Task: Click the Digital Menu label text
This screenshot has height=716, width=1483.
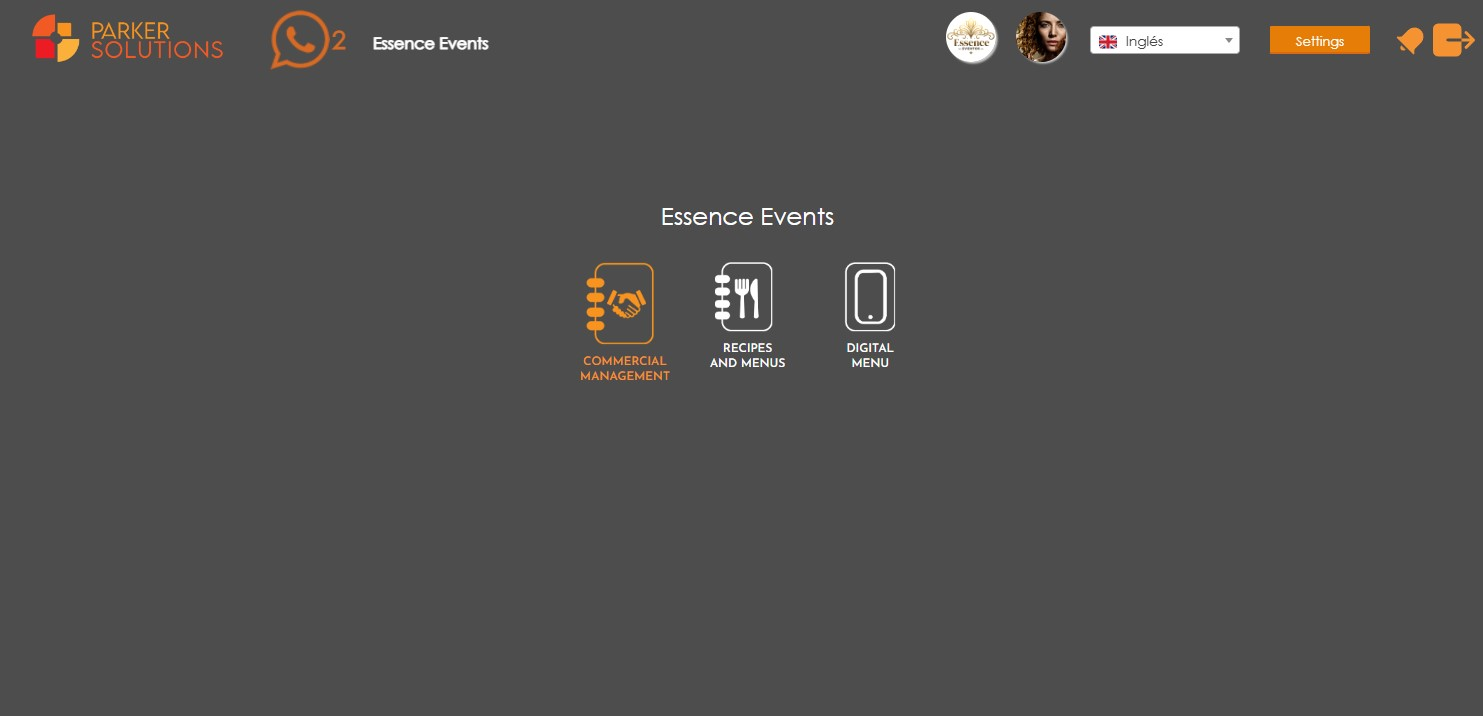Action: (870, 356)
